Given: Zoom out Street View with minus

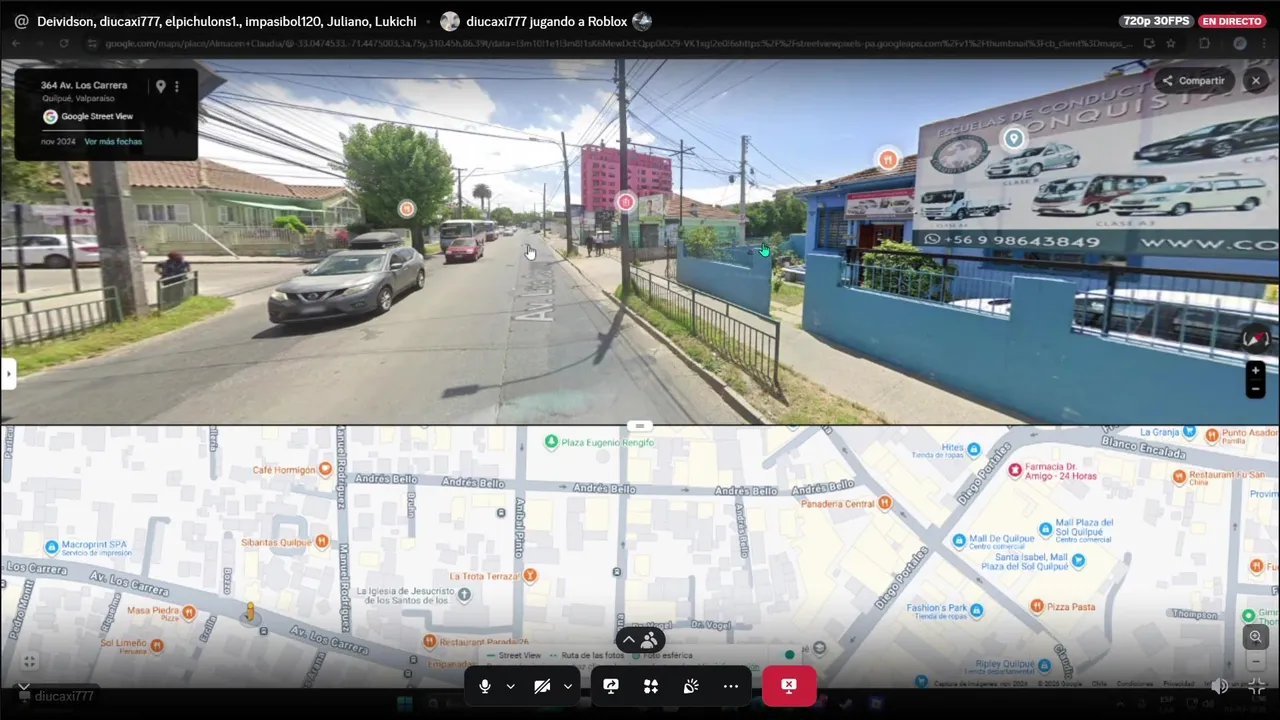Looking at the screenshot, I should tap(1256, 389).
